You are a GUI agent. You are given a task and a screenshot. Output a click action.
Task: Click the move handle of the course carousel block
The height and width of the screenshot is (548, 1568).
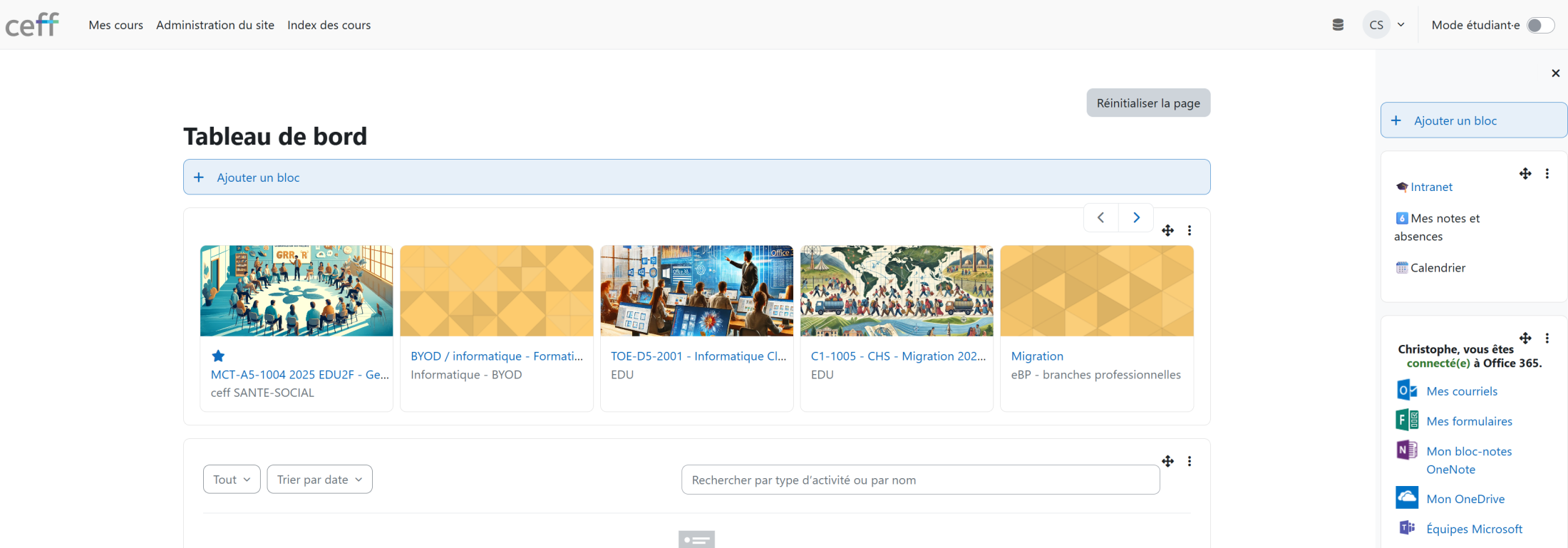(x=1167, y=230)
